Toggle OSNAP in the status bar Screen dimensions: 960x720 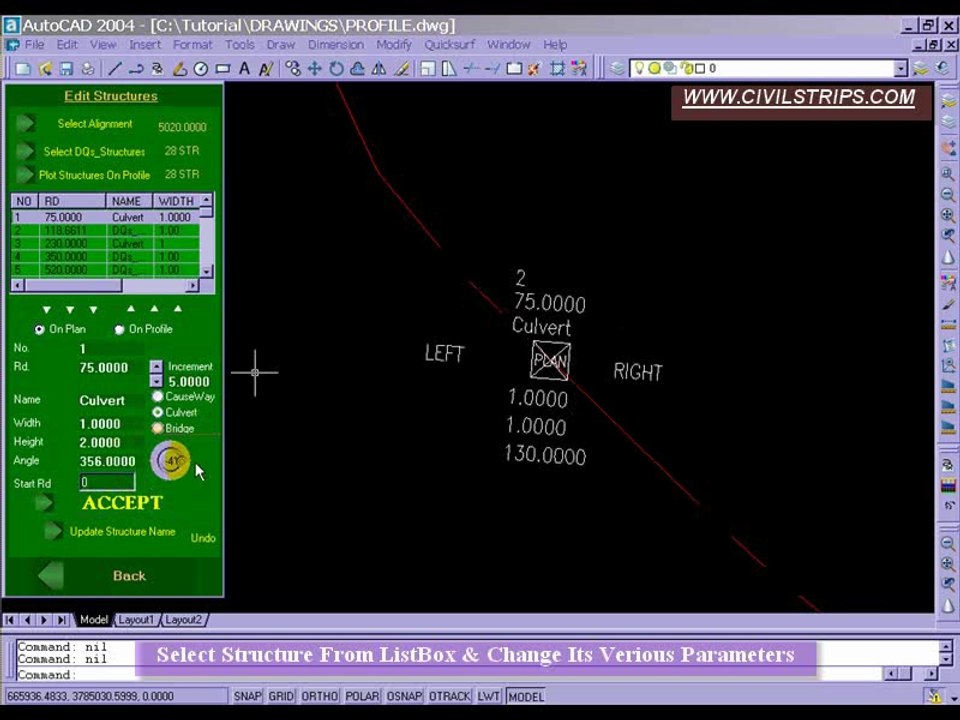coord(404,696)
